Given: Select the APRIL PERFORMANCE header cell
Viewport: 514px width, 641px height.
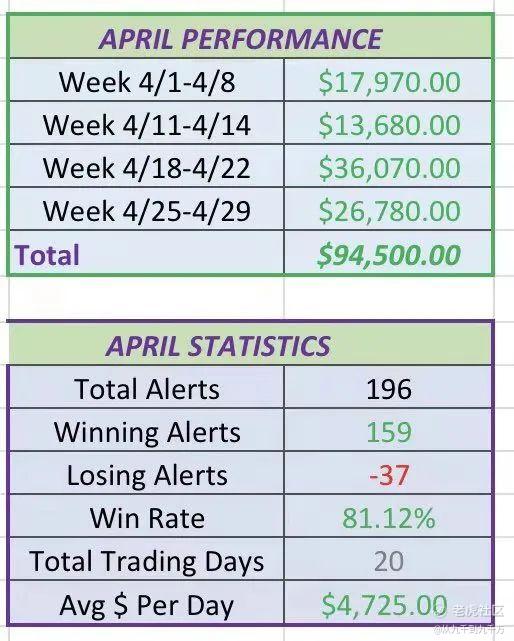Looking at the screenshot, I should click(x=250, y=38).
